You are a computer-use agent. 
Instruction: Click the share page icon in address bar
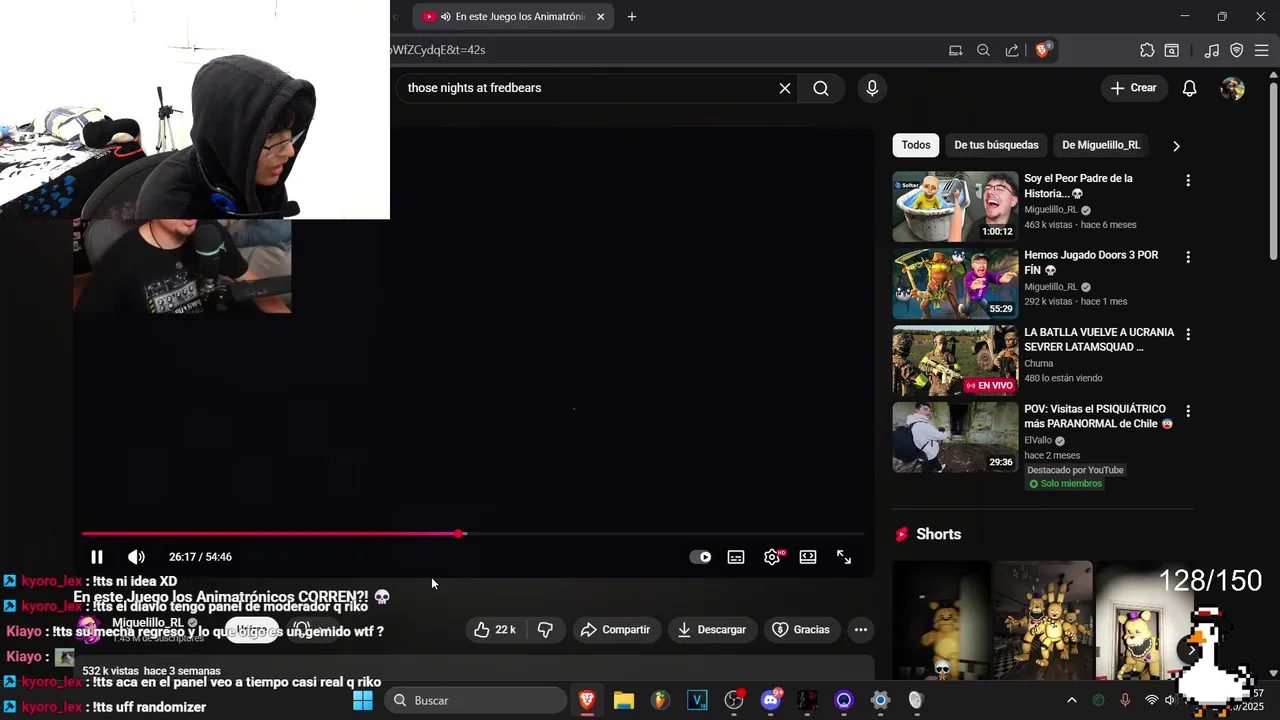click(x=1012, y=50)
